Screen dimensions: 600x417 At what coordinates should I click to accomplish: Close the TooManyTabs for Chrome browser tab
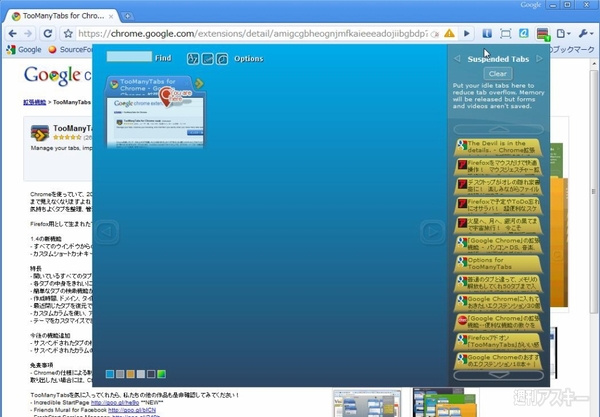click(111, 16)
